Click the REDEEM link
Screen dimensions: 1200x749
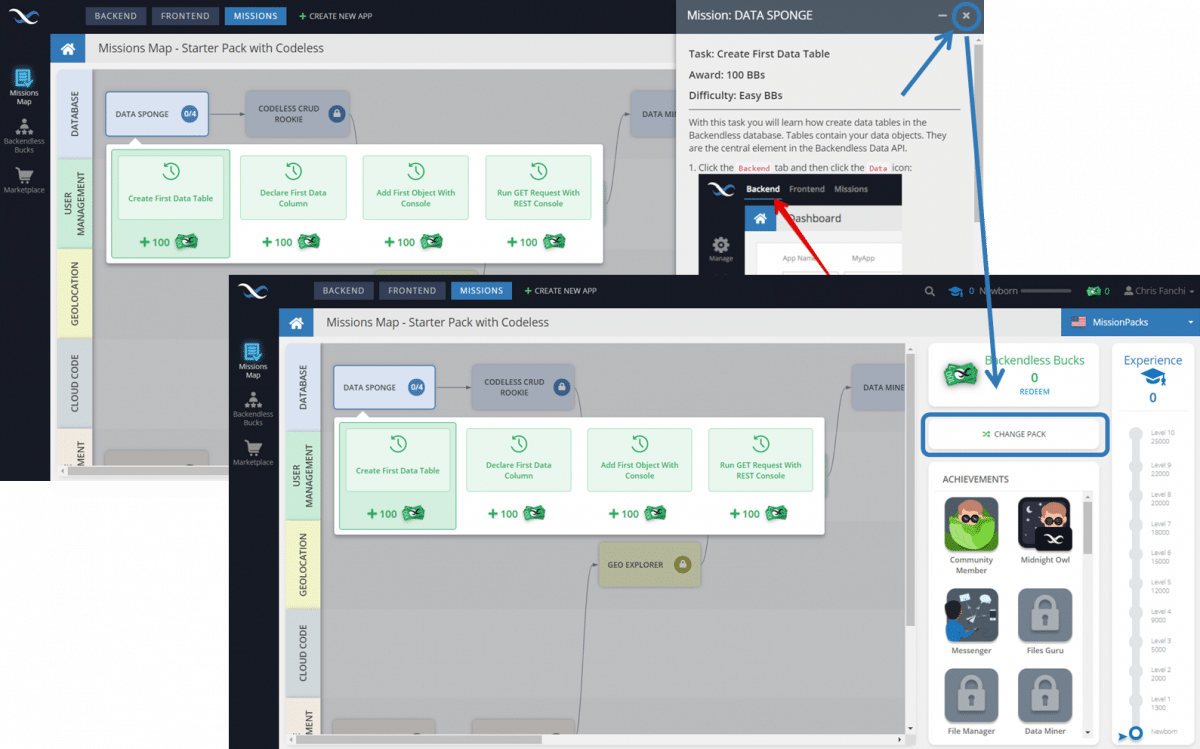1034,392
